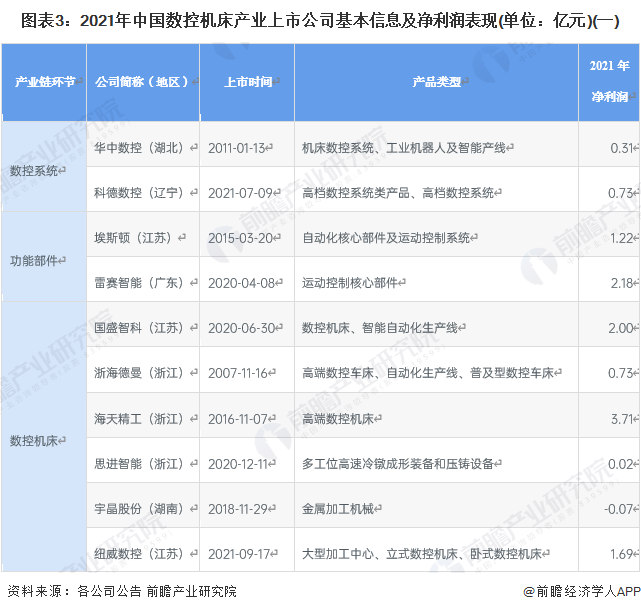Image resolution: width=641 pixels, height=612 pixels.
Task: Click listing date 2020-04-08
Action: tap(242, 283)
